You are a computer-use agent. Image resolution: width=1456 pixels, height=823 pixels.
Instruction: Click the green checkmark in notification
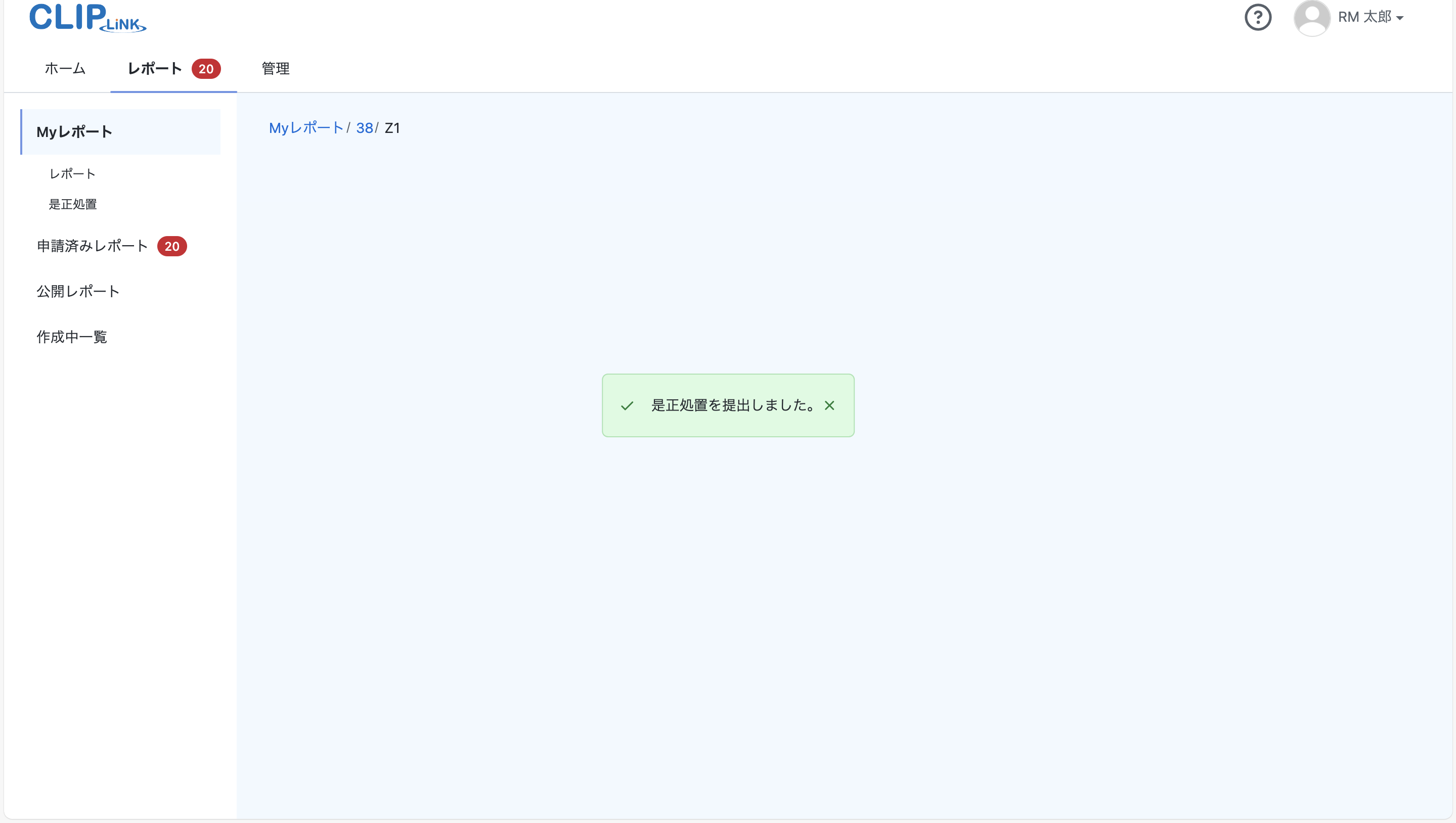627,406
